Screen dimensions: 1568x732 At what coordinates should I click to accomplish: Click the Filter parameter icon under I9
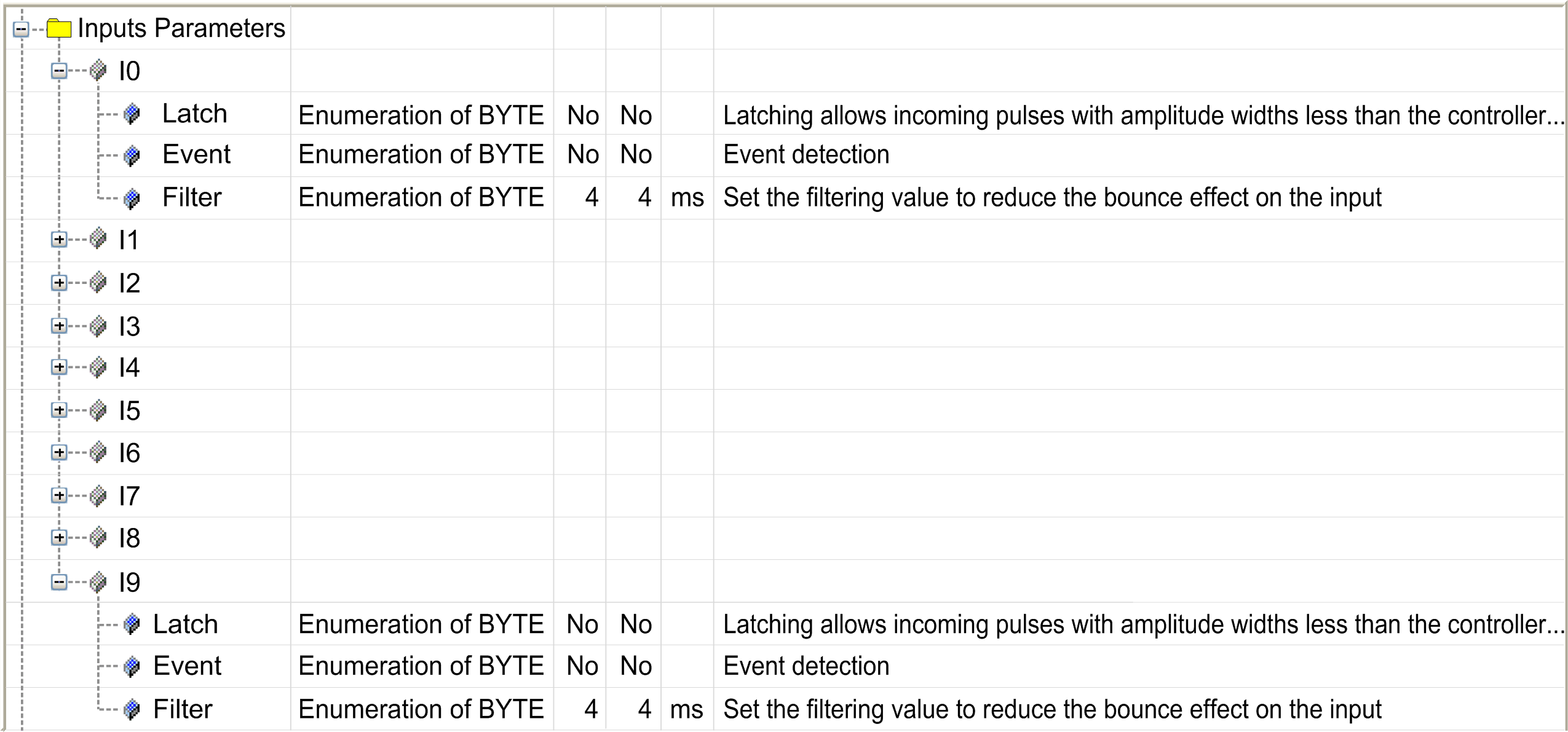tap(132, 709)
